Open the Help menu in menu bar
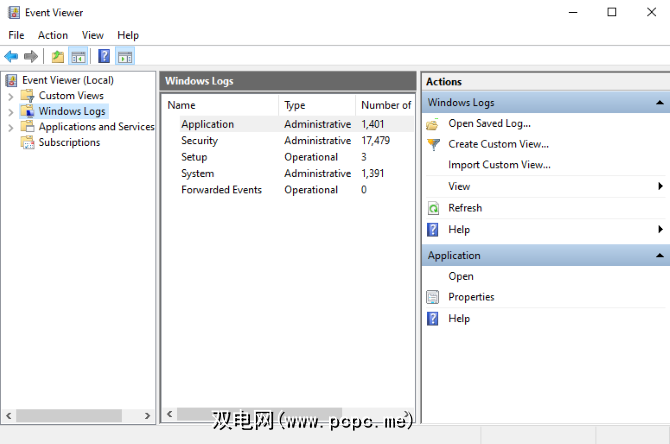This screenshot has width=670, height=444. coord(128,35)
